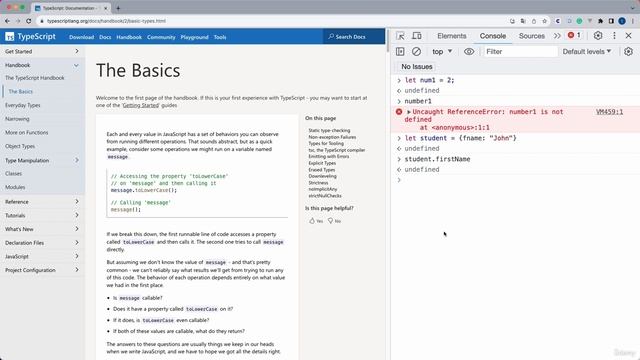Open a new browser tab with plus

tap(118, 8)
